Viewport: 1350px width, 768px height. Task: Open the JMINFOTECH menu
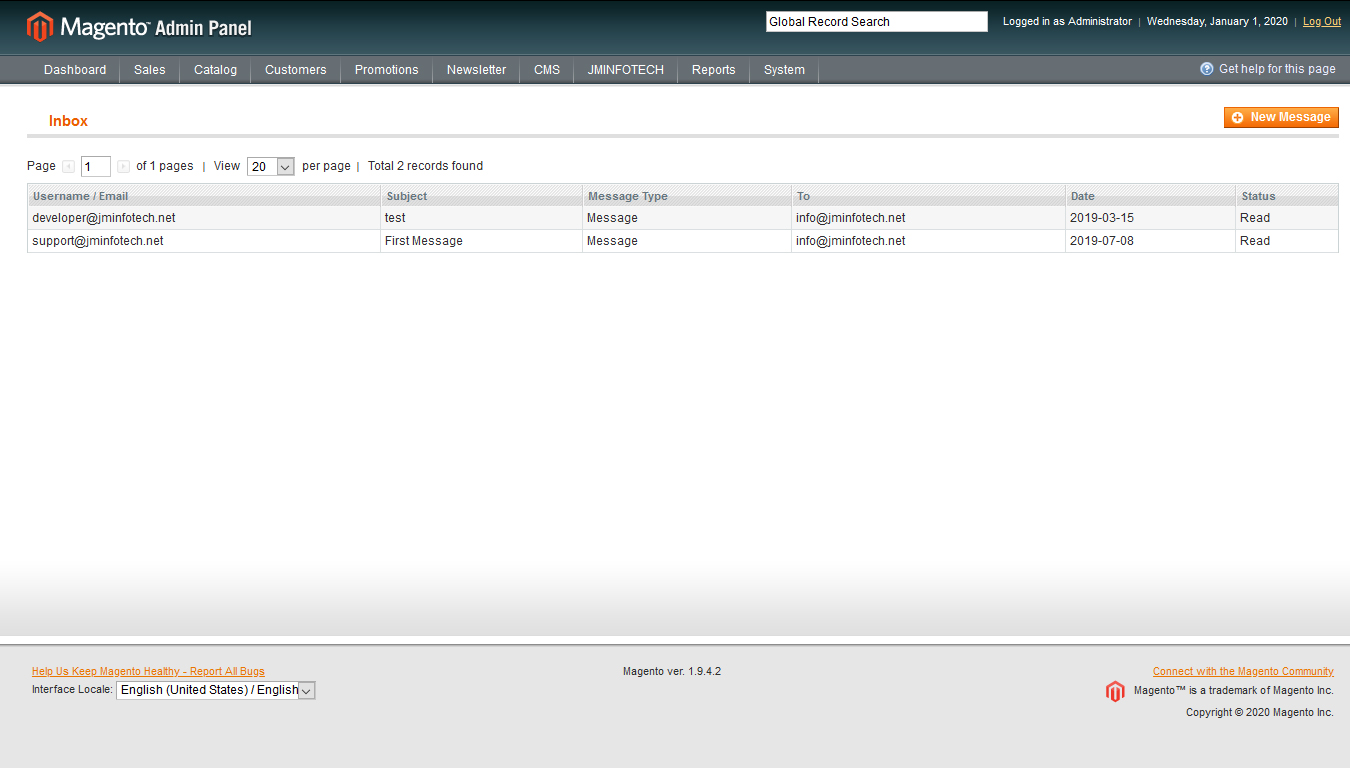(x=626, y=70)
